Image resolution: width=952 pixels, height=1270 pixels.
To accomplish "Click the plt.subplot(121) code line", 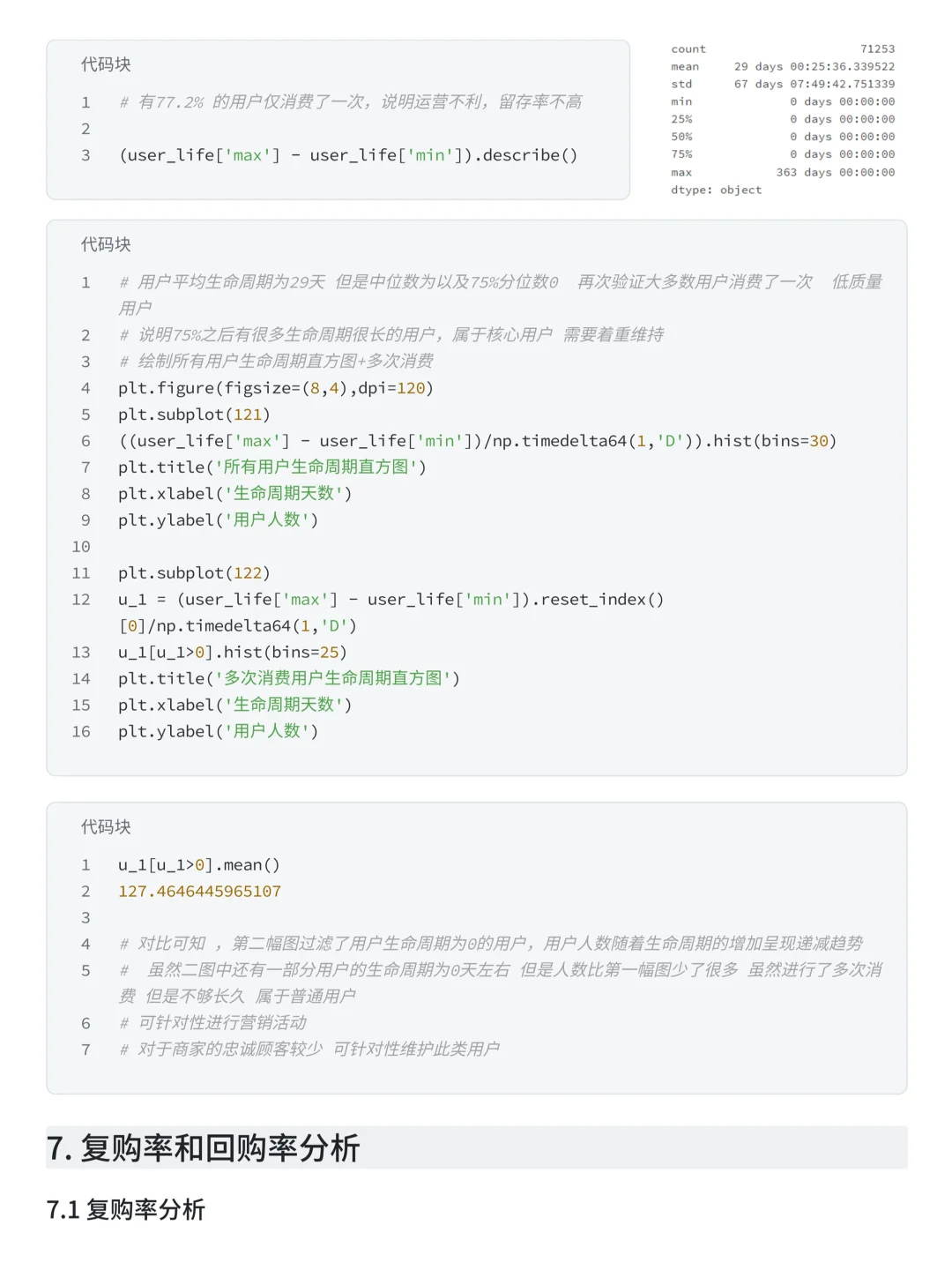I will pyautogui.click(x=194, y=415).
